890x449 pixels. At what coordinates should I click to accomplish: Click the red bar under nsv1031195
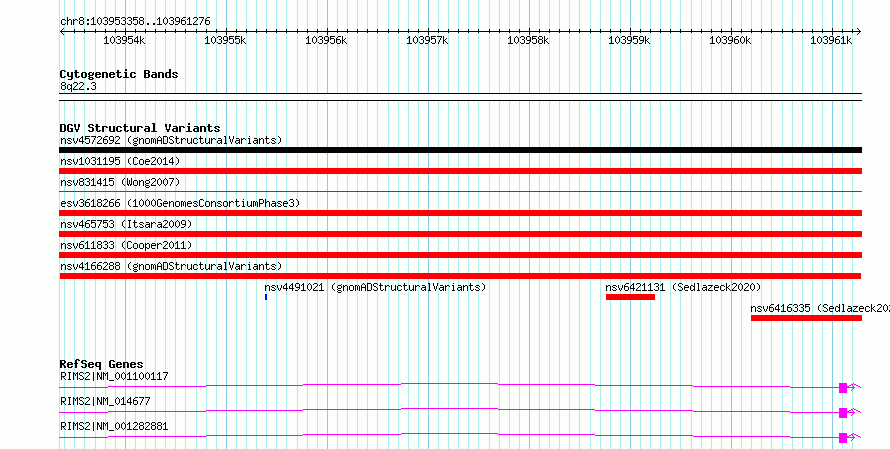(460, 171)
